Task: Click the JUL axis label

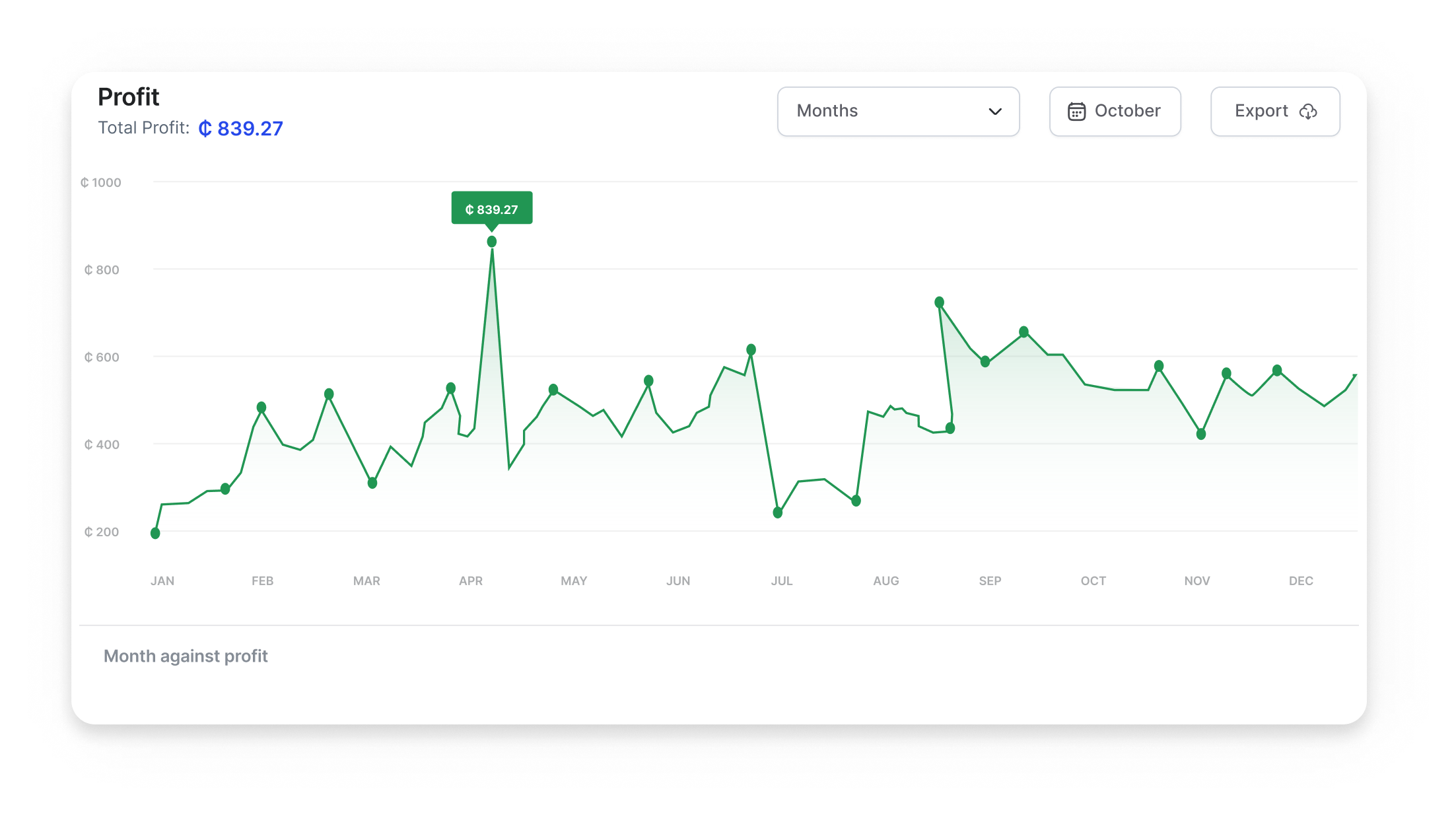Action: 782,581
